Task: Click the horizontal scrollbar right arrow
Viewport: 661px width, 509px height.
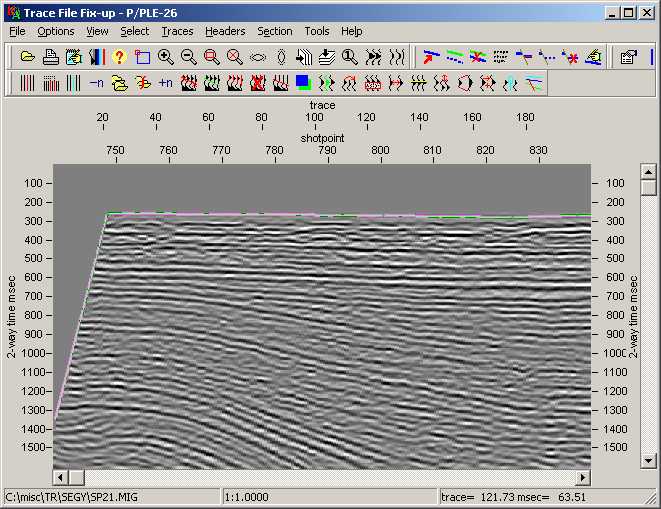Action: pyautogui.click(x=585, y=476)
